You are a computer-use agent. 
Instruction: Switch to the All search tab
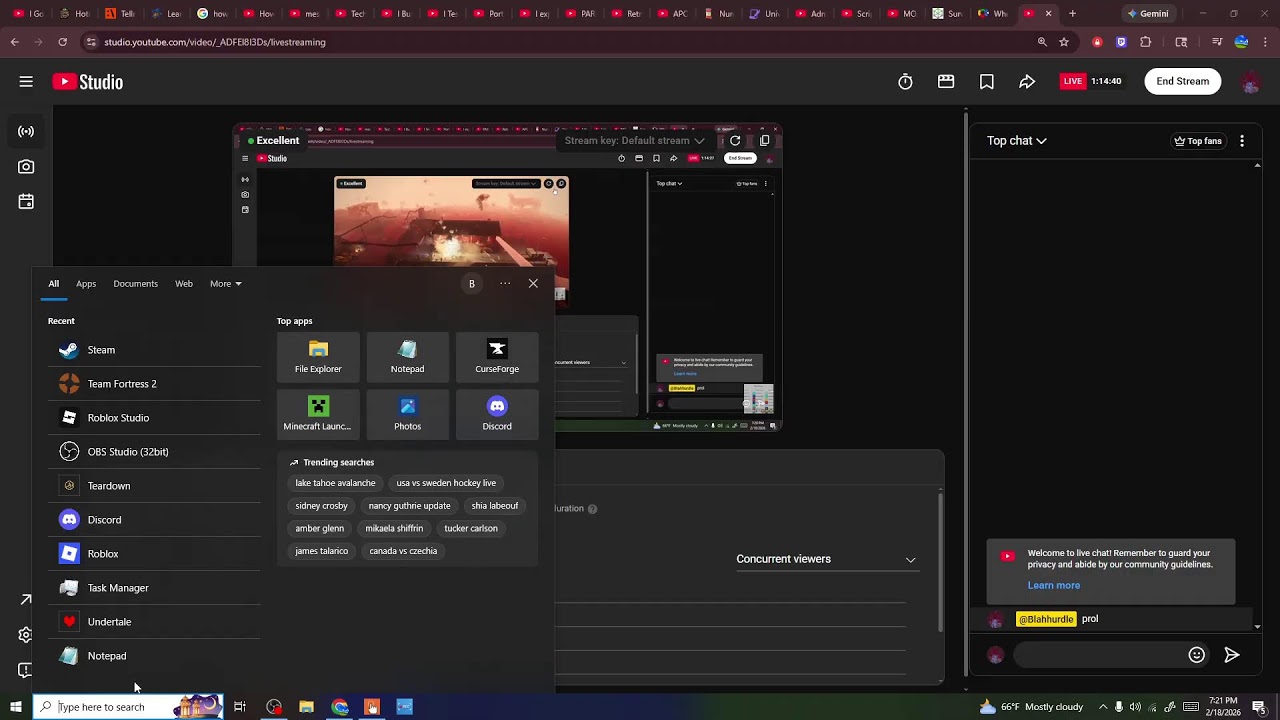tap(54, 284)
